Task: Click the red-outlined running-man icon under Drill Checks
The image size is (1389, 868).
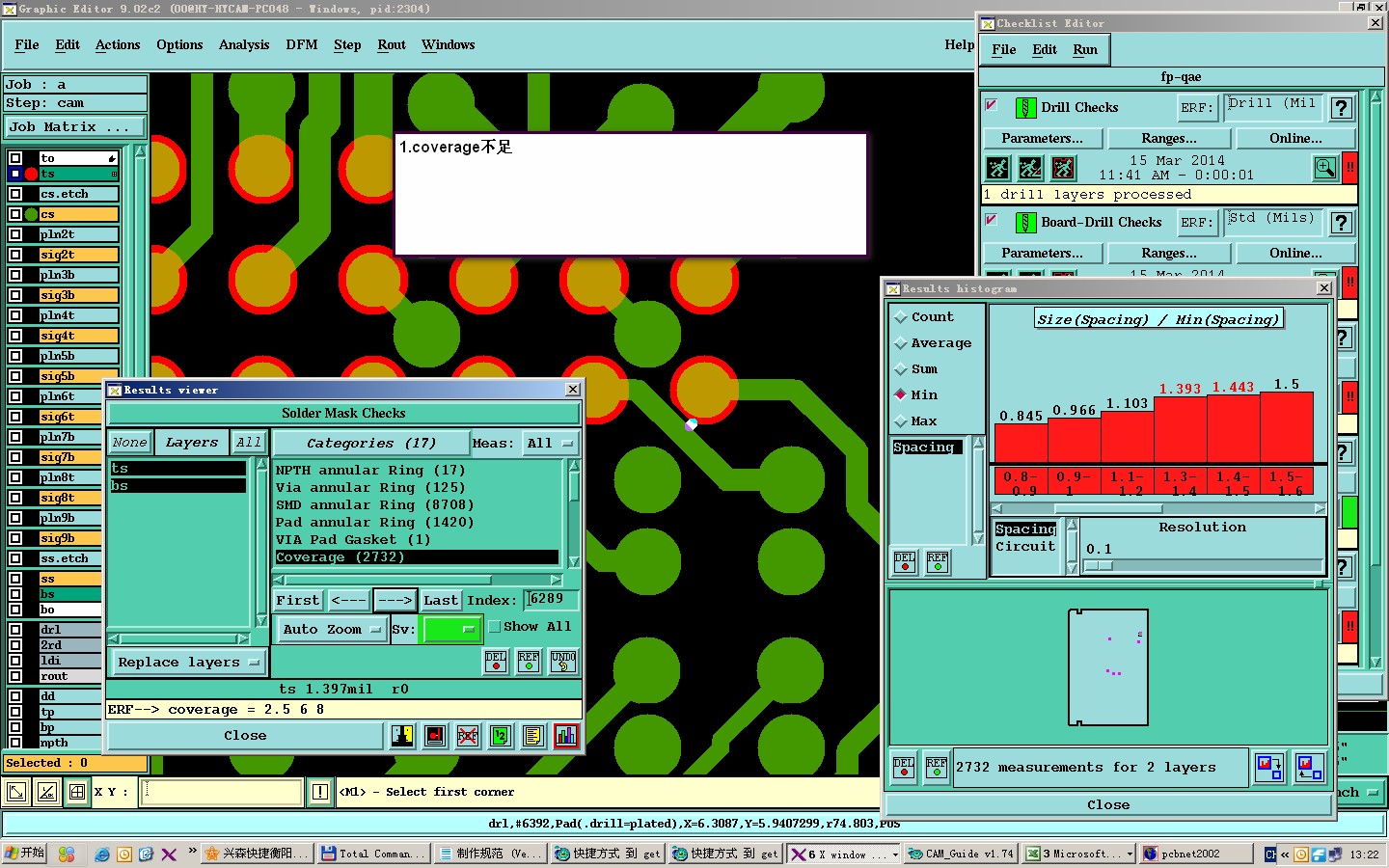Action: click(x=1063, y=168)
